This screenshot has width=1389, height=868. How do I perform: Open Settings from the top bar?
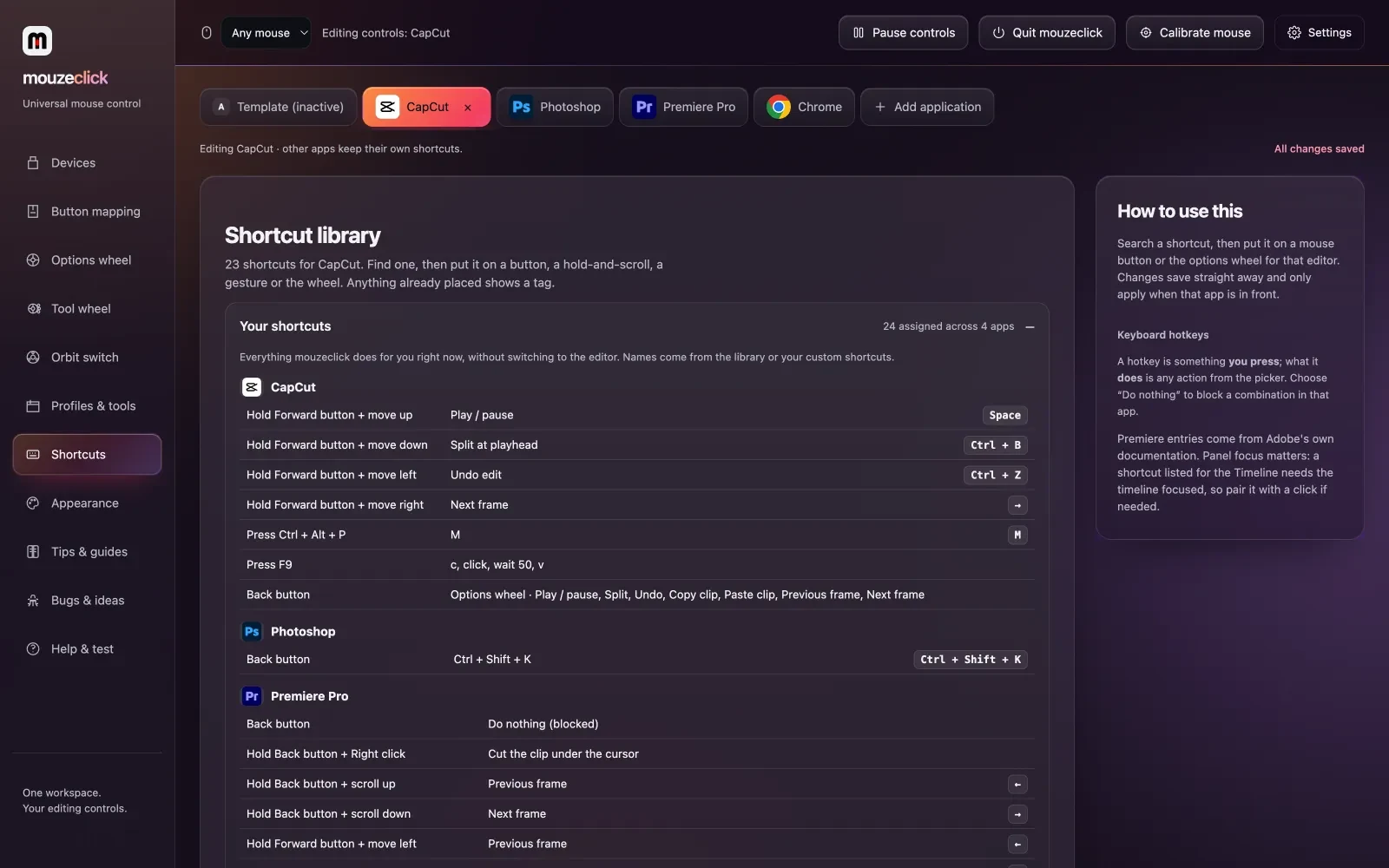1320,33
